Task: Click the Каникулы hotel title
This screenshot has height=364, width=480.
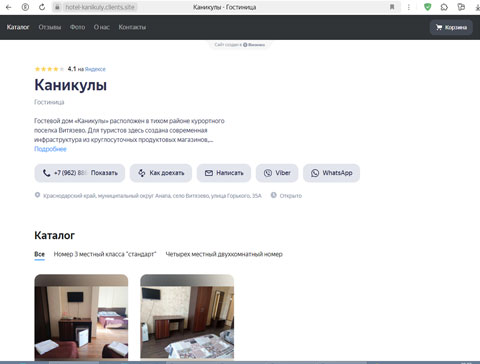Action: [71, 85]
